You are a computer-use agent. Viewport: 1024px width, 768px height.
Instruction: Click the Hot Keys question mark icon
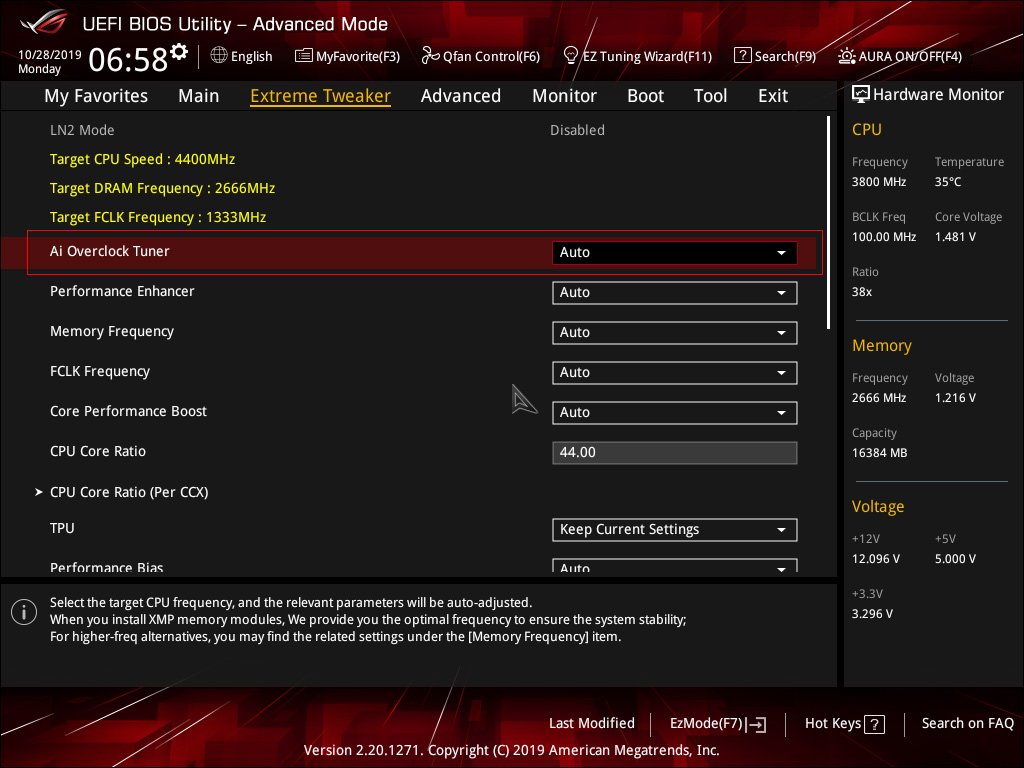[874, 724]
